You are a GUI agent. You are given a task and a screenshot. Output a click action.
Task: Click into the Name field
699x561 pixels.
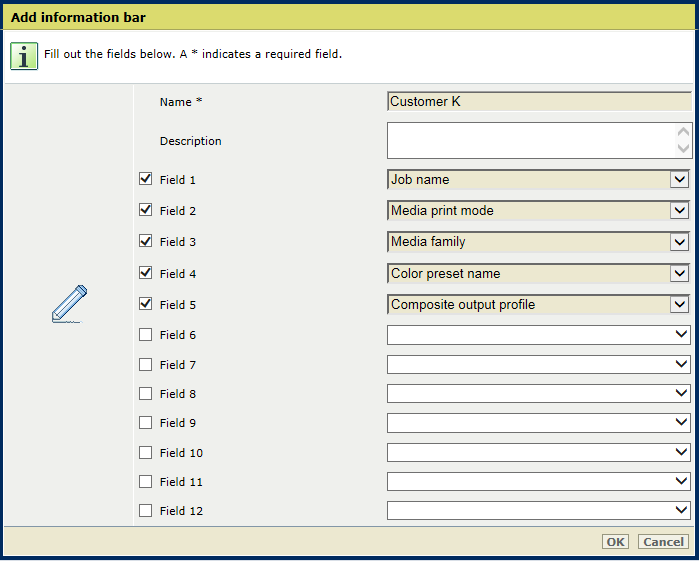[539, 101]
